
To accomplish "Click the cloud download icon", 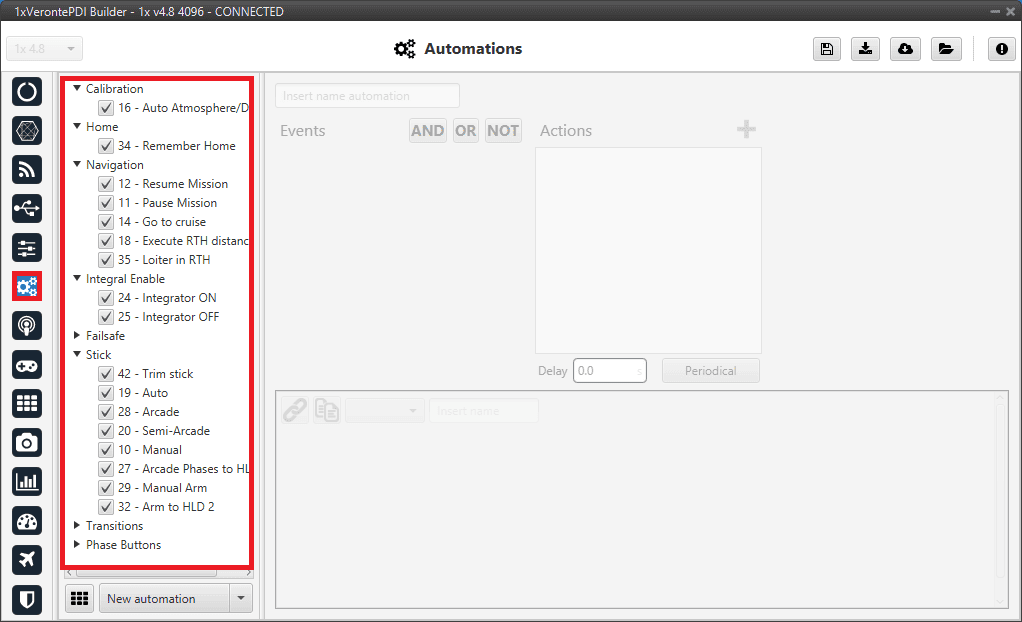I will coord(905,49).
